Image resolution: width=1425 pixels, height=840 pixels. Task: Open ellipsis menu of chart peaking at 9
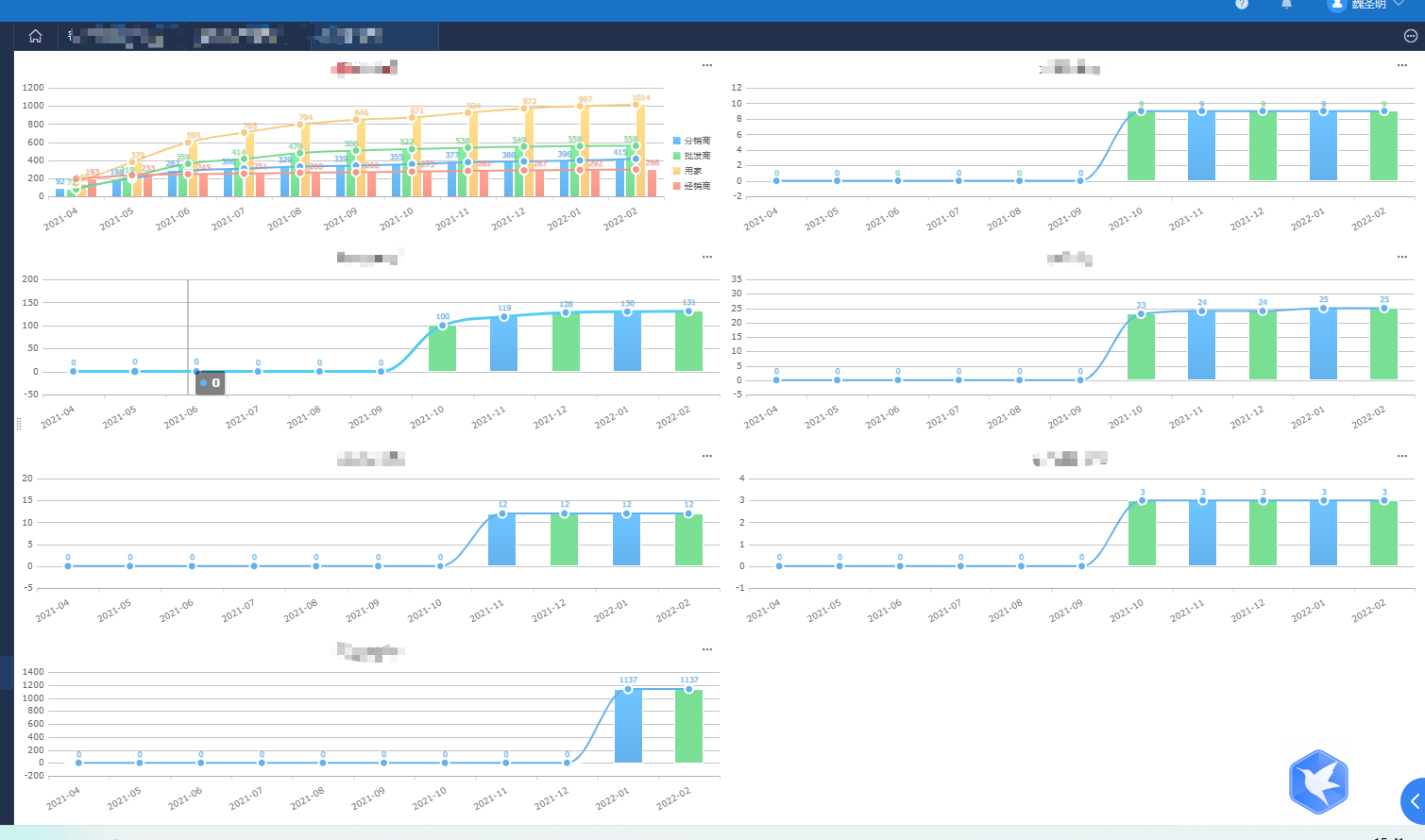click(x=1402, y=65)
